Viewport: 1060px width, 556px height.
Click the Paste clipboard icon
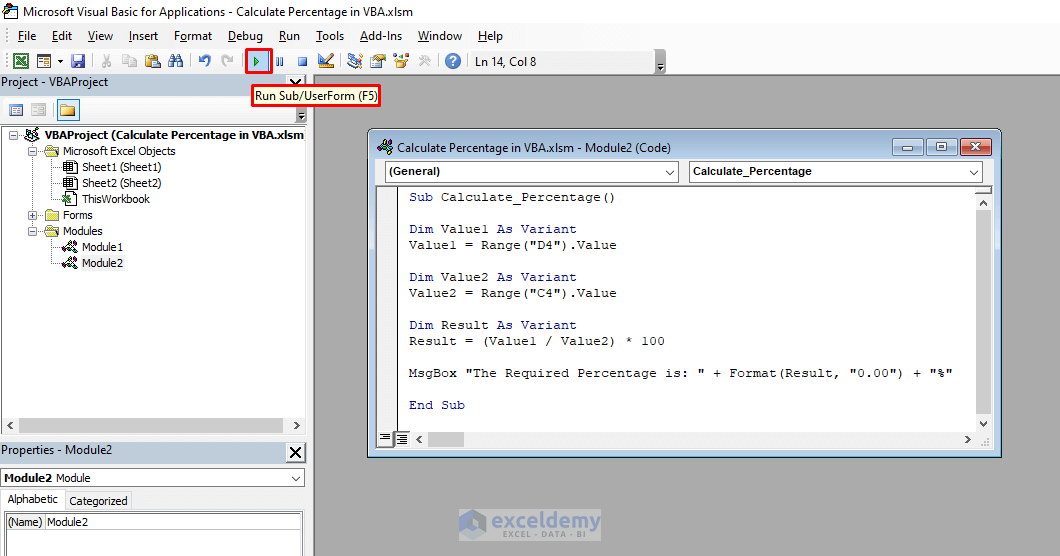point(153,62)
